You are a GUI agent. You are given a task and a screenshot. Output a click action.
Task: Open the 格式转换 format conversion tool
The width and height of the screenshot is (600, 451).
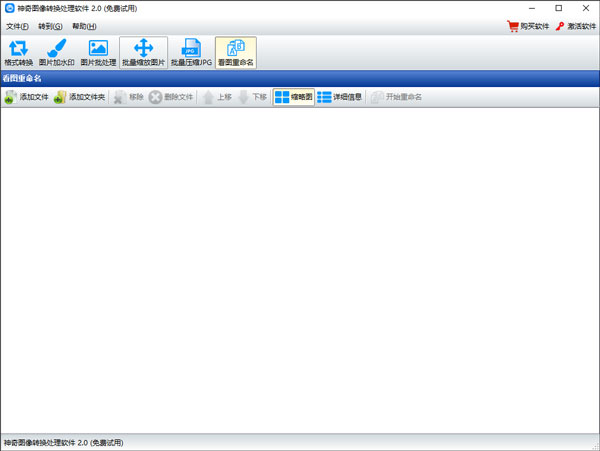click(18, 53)
